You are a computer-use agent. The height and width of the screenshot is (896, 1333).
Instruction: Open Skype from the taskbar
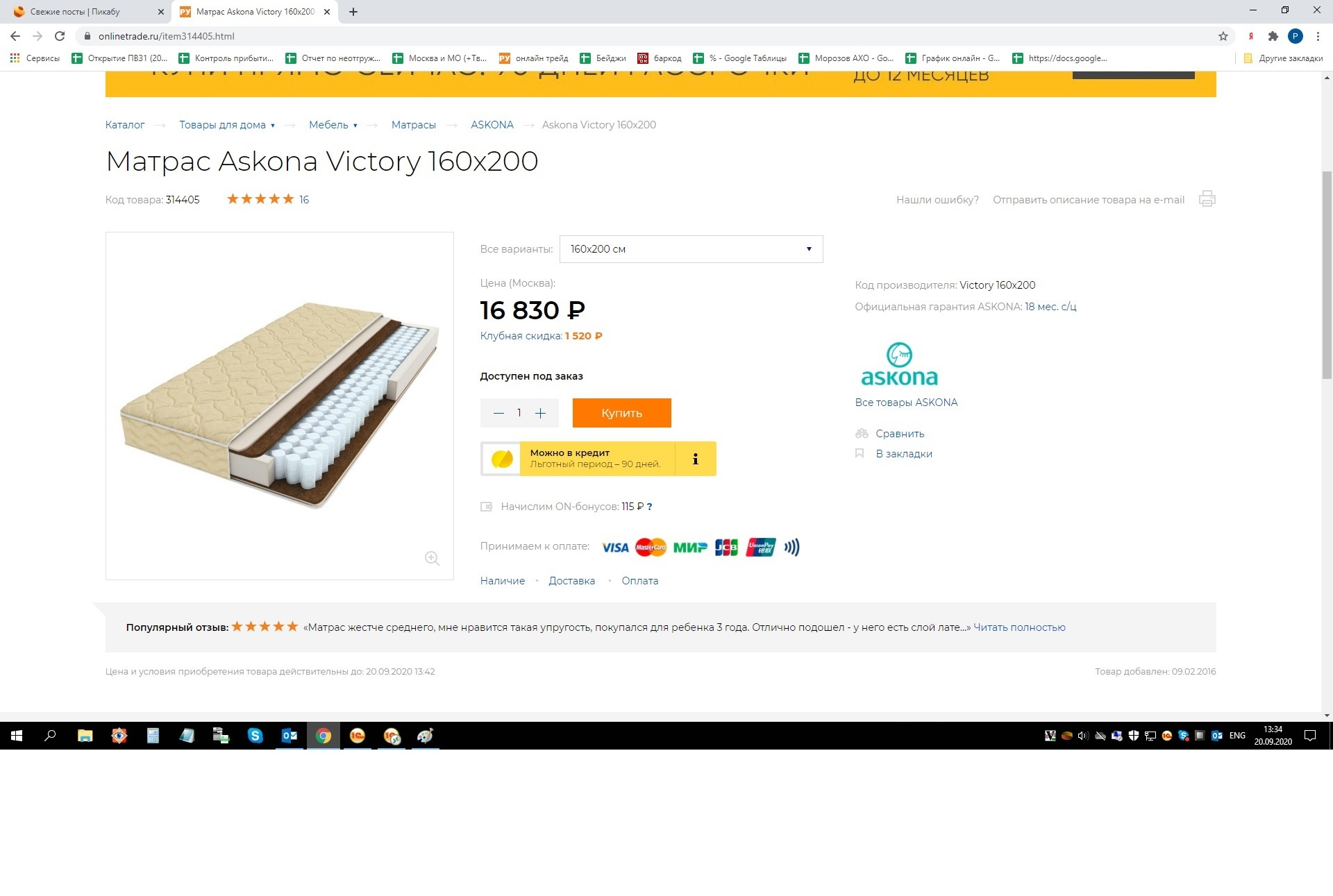[255, 736]
